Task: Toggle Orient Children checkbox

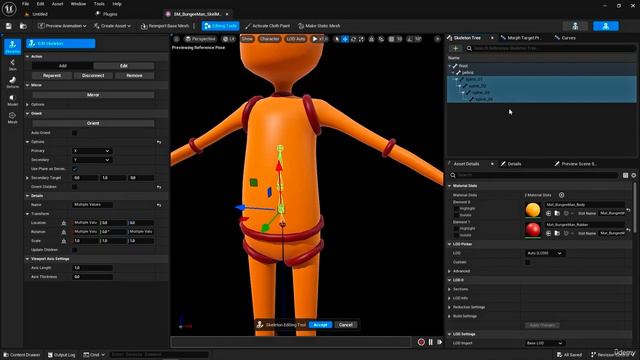Action: tap(74, 187)
